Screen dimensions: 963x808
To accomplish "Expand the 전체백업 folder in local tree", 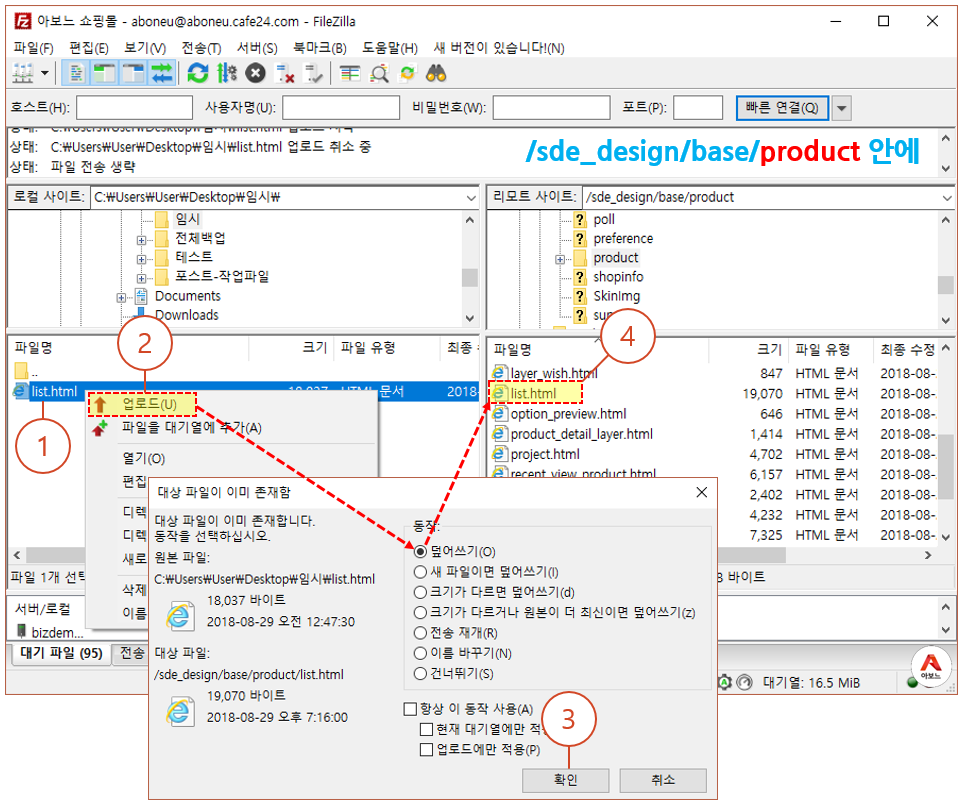I will tap(141, 240).
